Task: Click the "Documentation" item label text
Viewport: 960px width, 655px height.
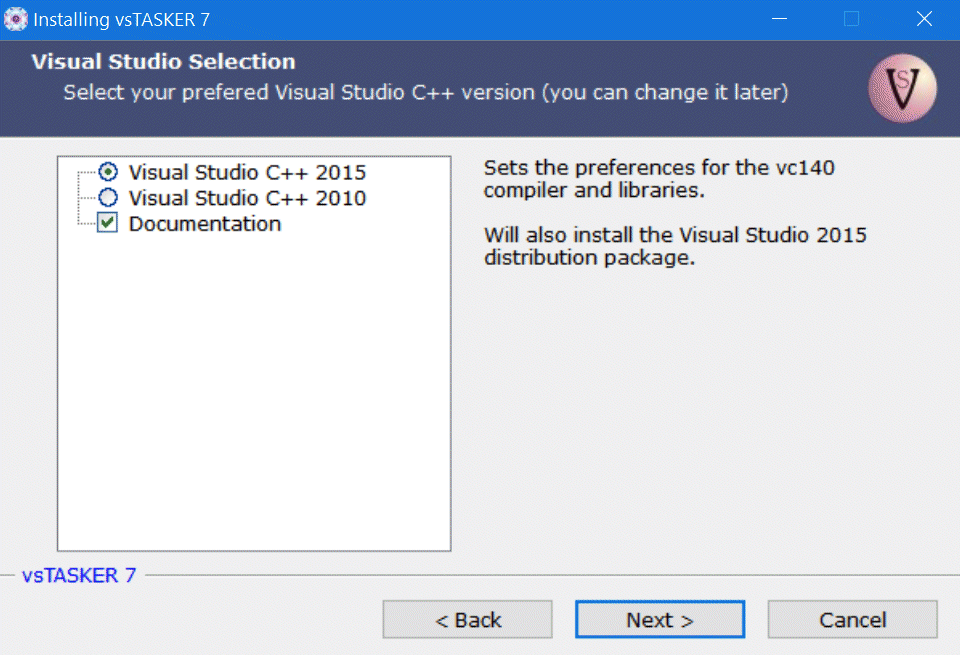Action: click(205, 224)
